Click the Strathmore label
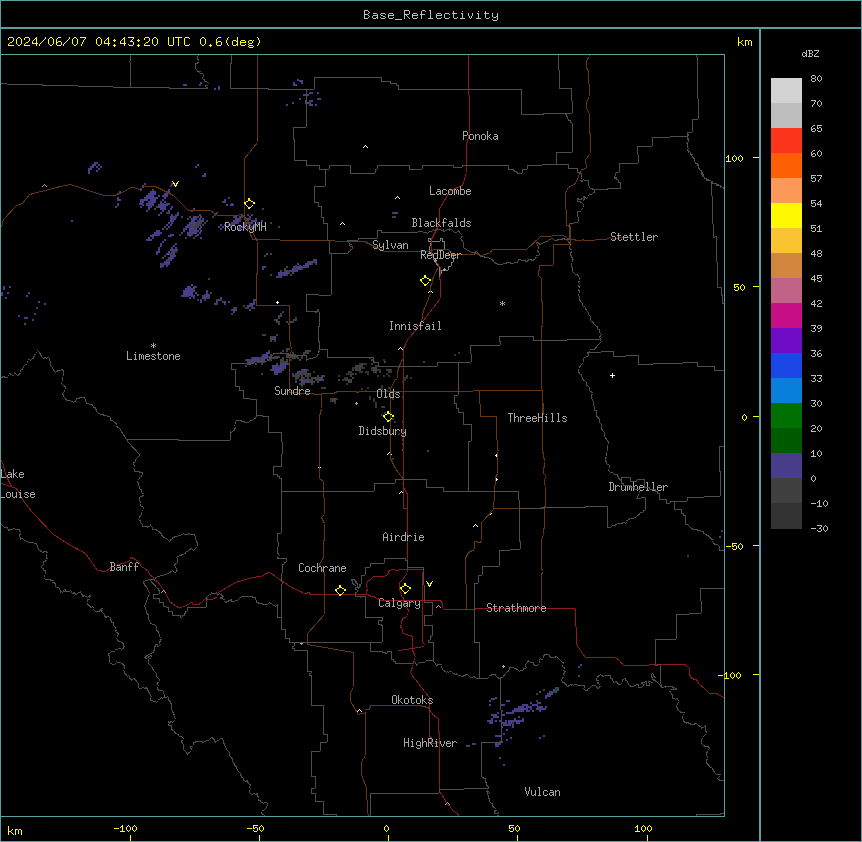The width and height of the screenshot is (862, 842). tap(516, 608)
